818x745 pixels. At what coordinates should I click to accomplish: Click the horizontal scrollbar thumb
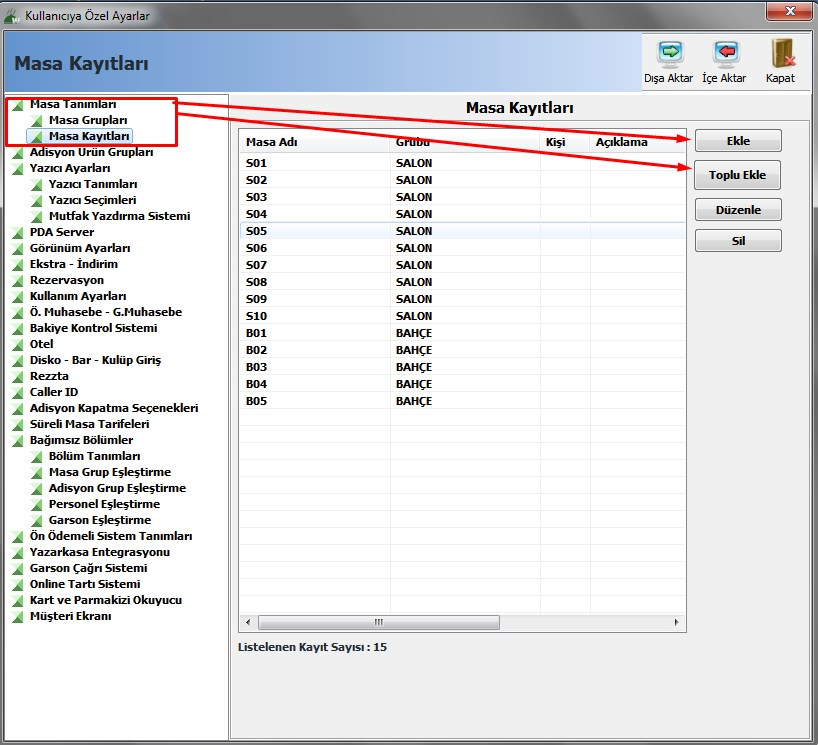[x=379, y=622]
